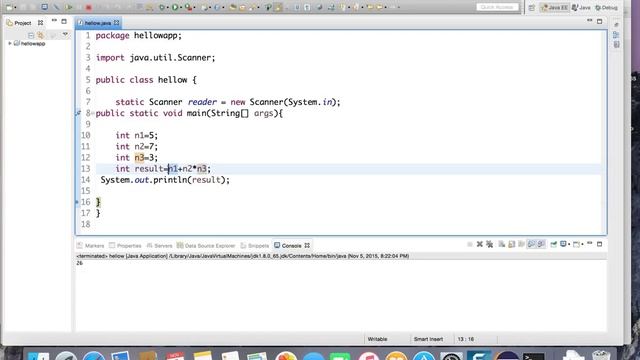Image resolution: width=640 pixels, height=360 pixels.
Task: Toggle Scroll Lock in Console toolbar
Action: [511, 244]
